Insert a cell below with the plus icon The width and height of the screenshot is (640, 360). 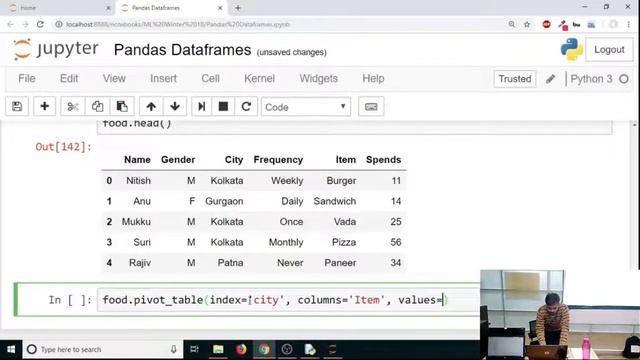tap(44, 107)
